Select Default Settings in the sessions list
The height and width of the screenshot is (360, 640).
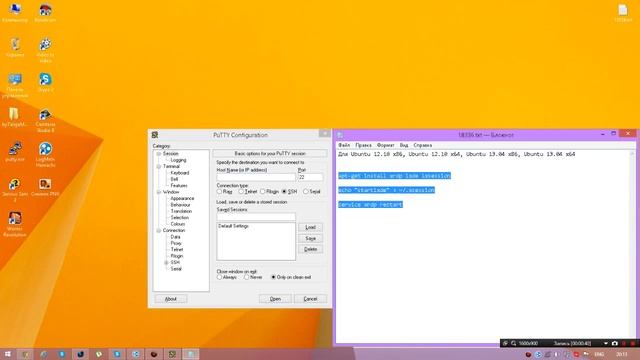coord(233,226)
